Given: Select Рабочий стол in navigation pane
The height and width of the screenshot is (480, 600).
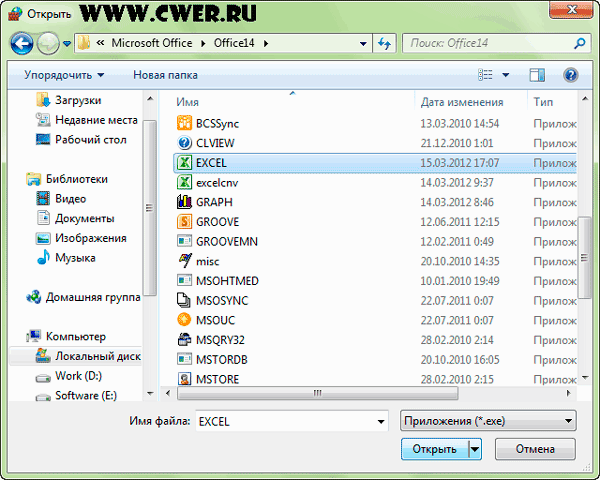Looking at the screenshot, I should 90,140.
